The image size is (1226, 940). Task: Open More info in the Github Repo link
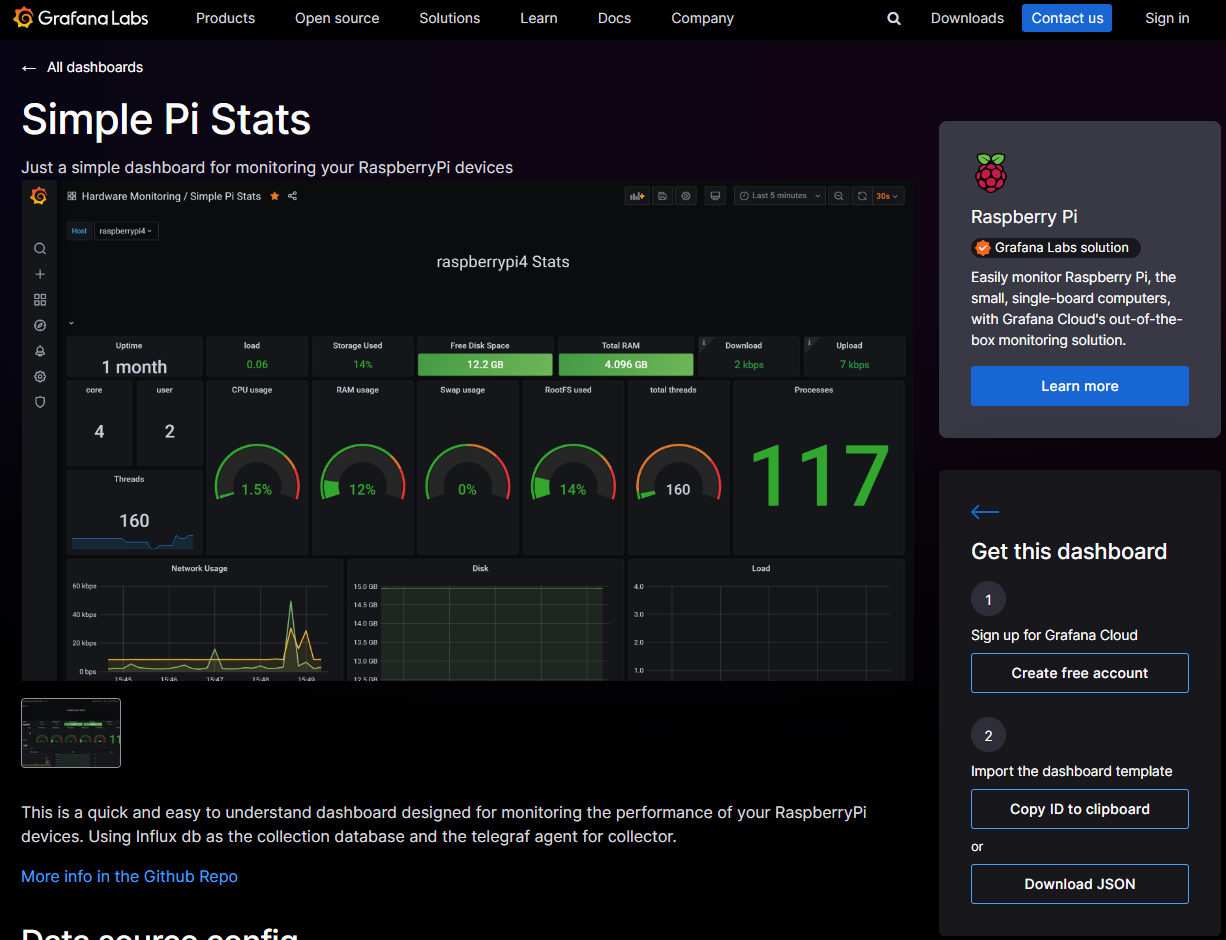point(129,876)
